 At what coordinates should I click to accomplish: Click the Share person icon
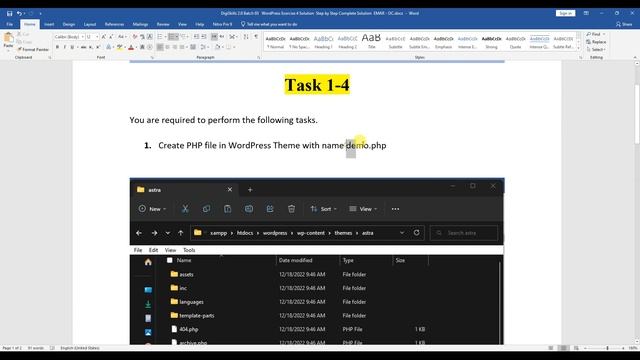pyautogui.click(x=618, y=24)
